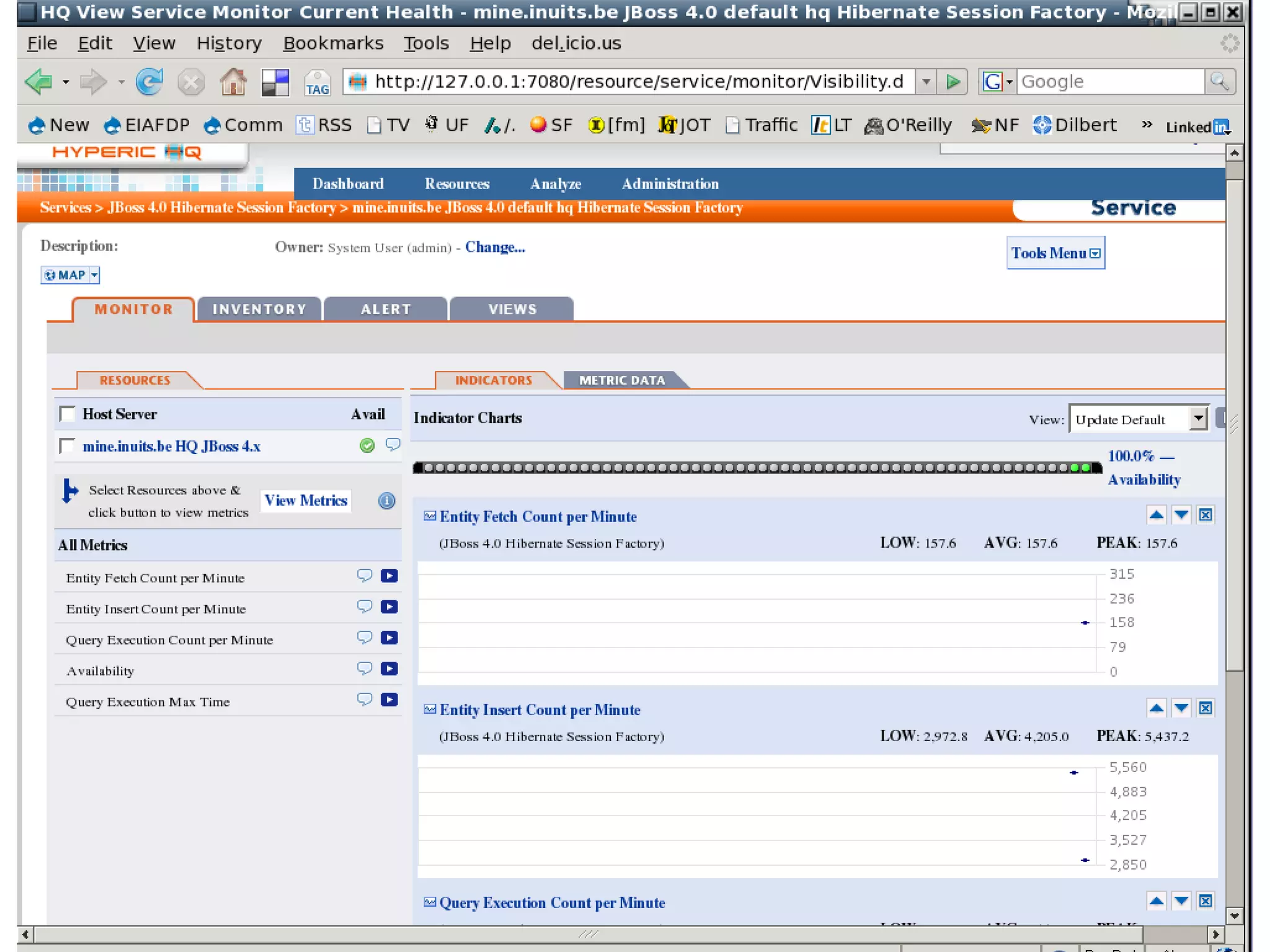1270x952 pixels.
Task: Switch to the Metric Data tab
Action: point(621,380)
